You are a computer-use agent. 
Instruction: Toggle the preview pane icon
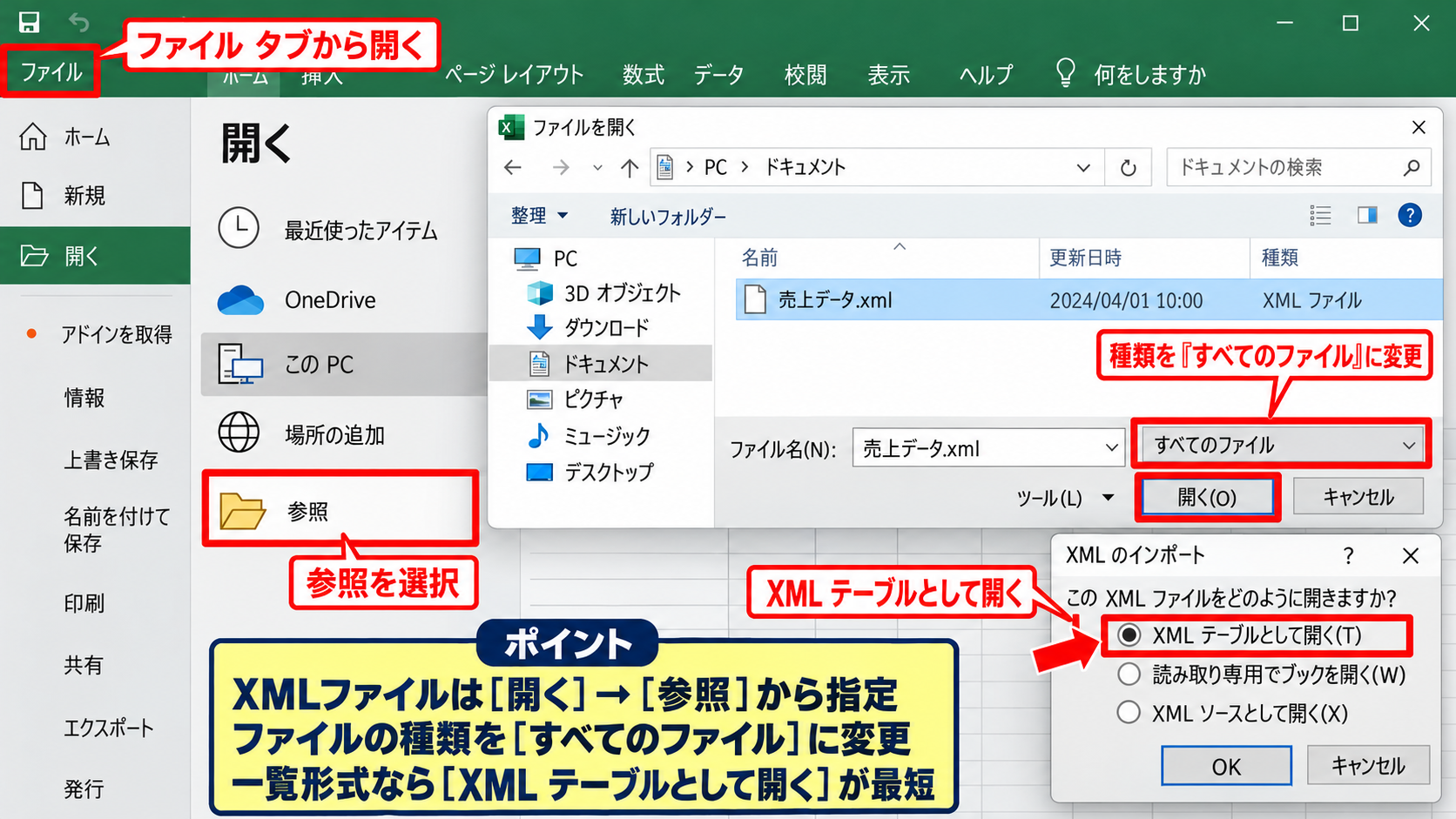pos(1367,215)
